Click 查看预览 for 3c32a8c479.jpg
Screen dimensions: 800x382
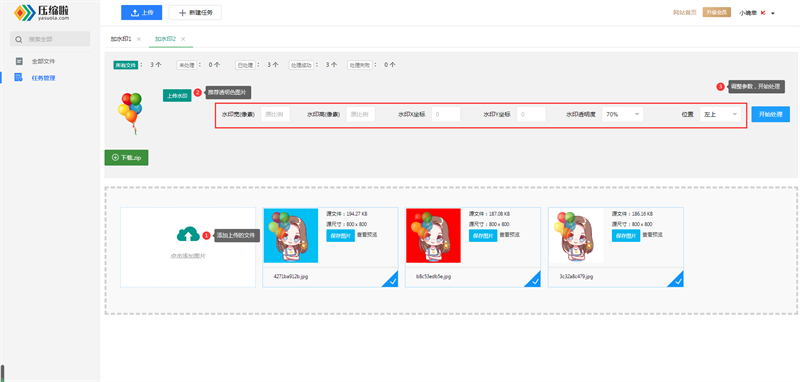[x=652, y=235]
